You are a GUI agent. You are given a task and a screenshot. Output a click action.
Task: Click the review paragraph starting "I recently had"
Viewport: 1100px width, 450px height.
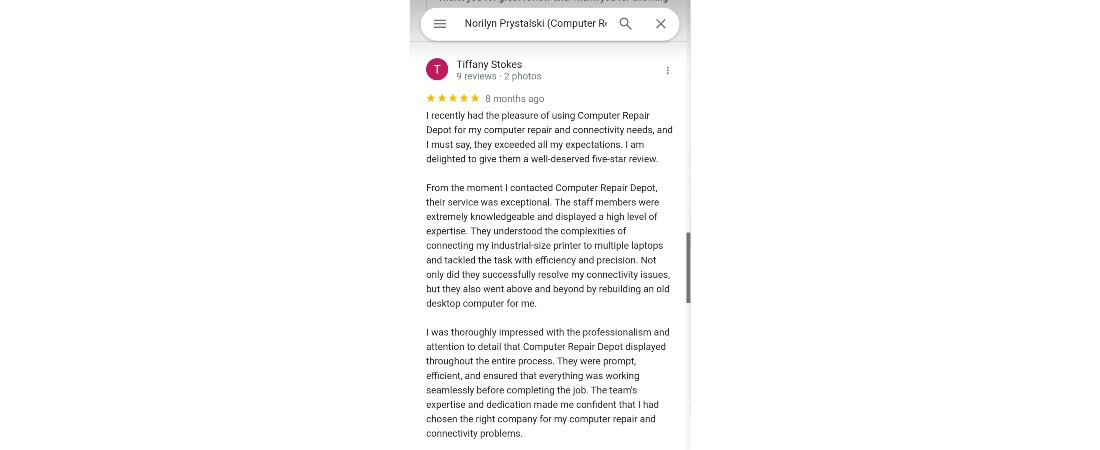coord(549,137)
